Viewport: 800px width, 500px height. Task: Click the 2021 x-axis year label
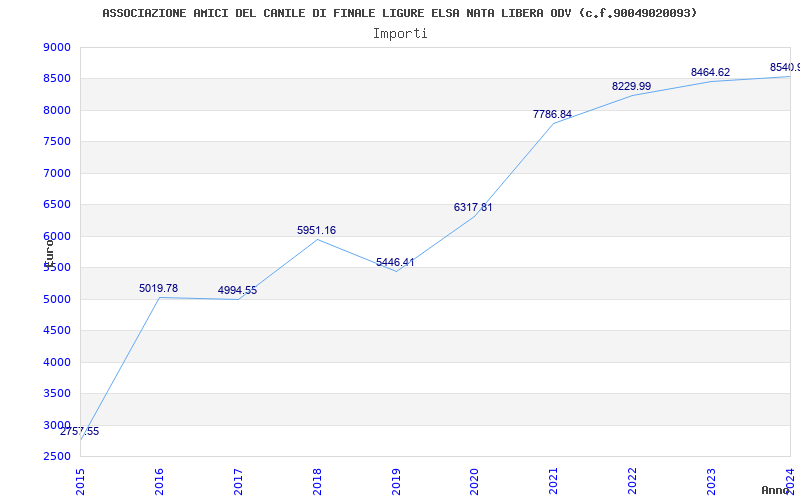pyautogui.click(x=554, y=482)
